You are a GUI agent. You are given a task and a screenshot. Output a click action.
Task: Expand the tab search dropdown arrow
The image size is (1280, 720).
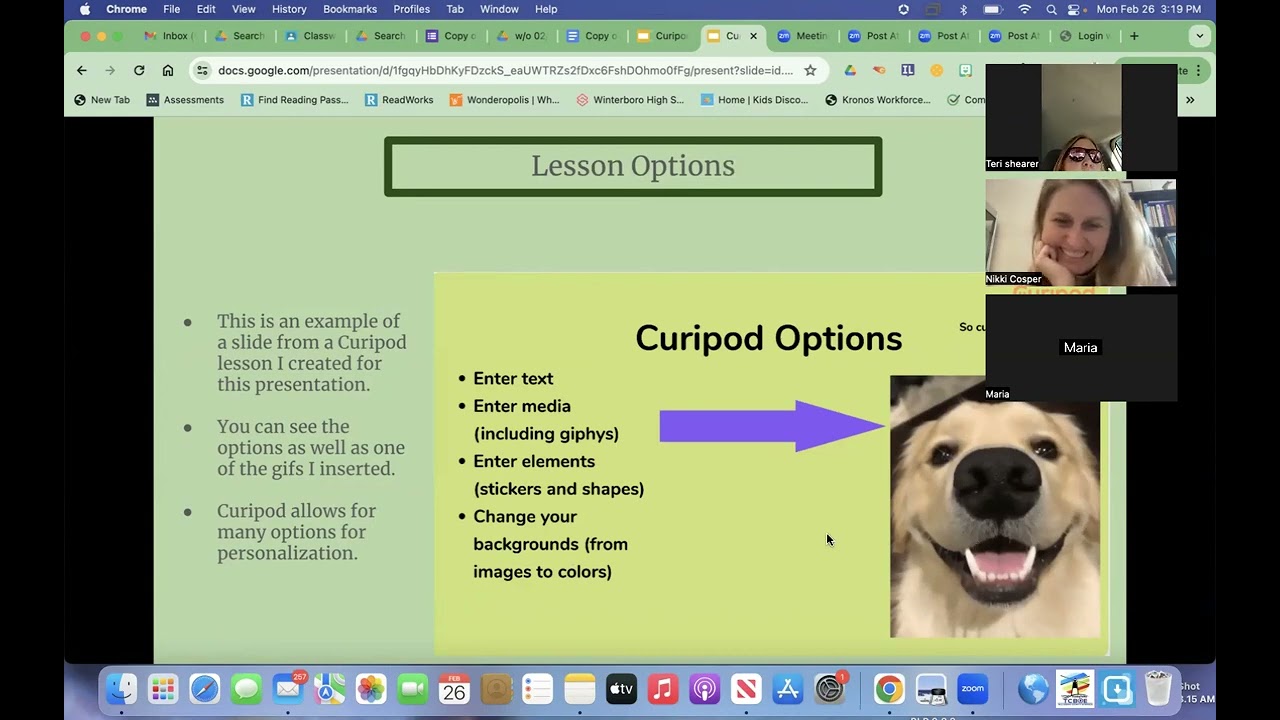point(1200,36)
